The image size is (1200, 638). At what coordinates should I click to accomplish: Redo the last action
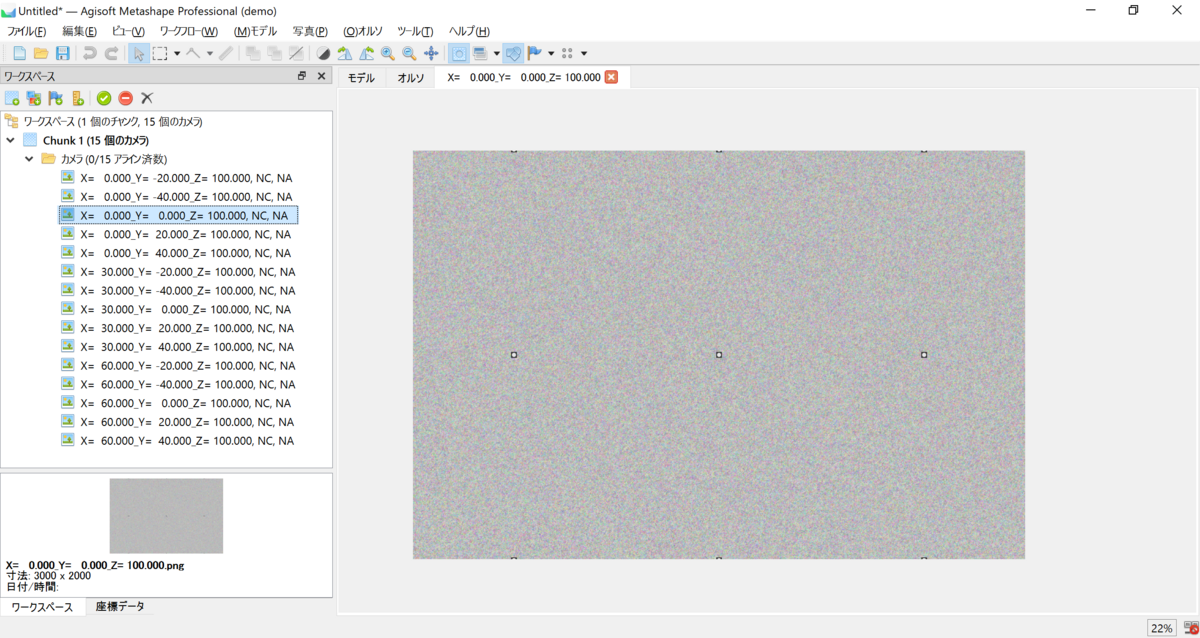112,53
